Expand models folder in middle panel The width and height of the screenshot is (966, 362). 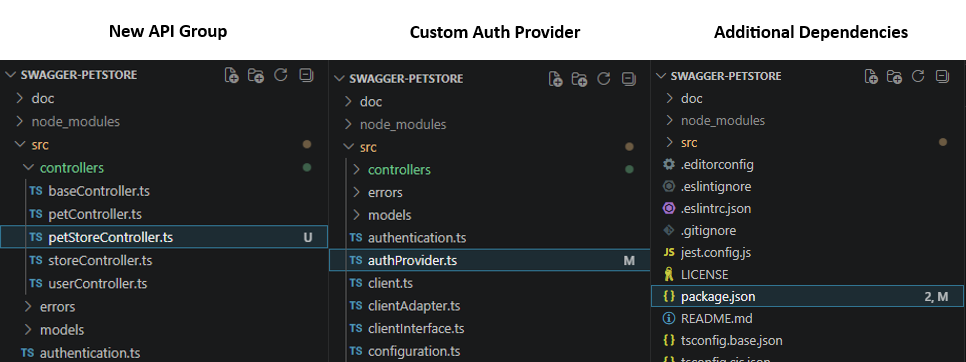tap(356, 215)
